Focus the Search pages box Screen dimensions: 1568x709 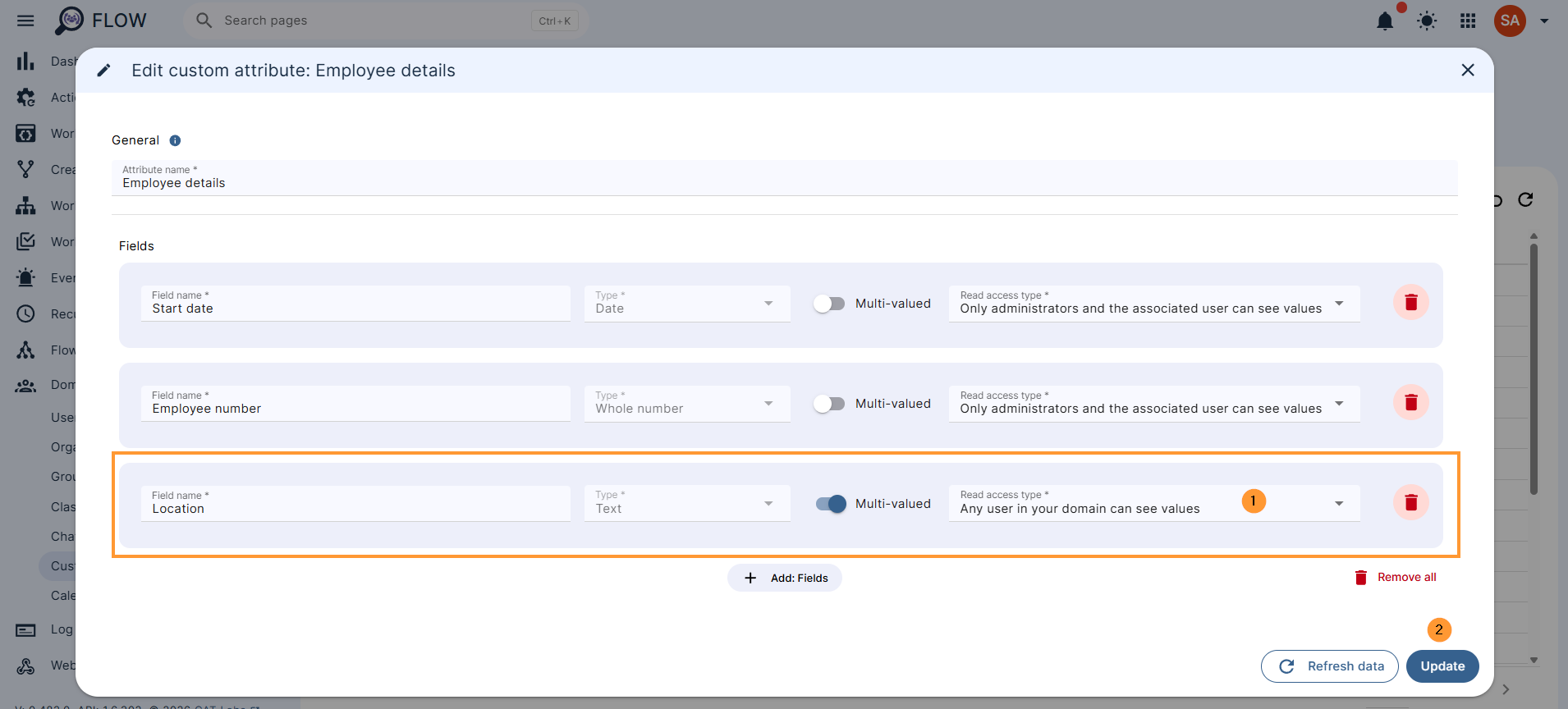coord(386,21)
